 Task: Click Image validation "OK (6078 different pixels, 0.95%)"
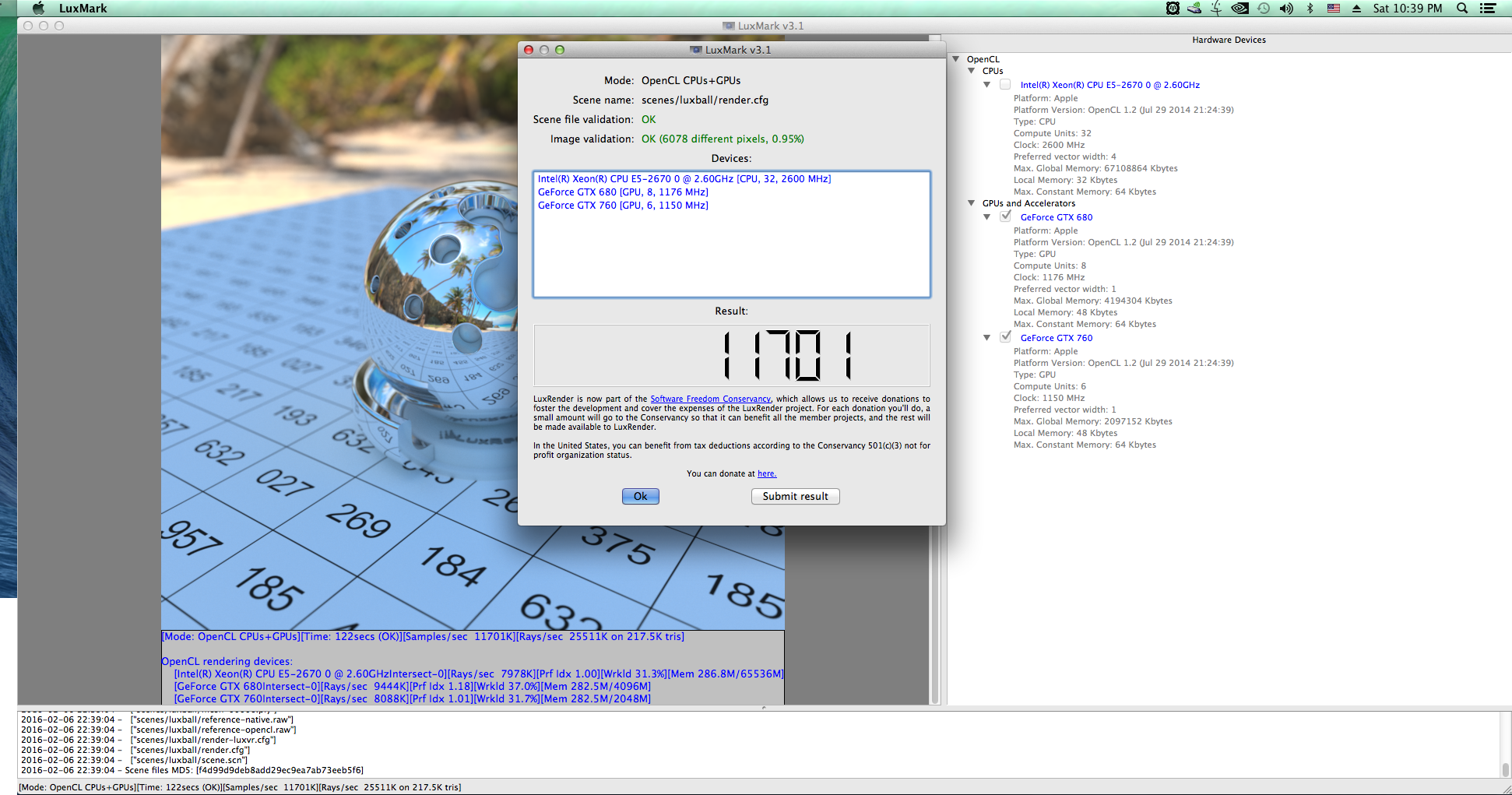(723, 139)
